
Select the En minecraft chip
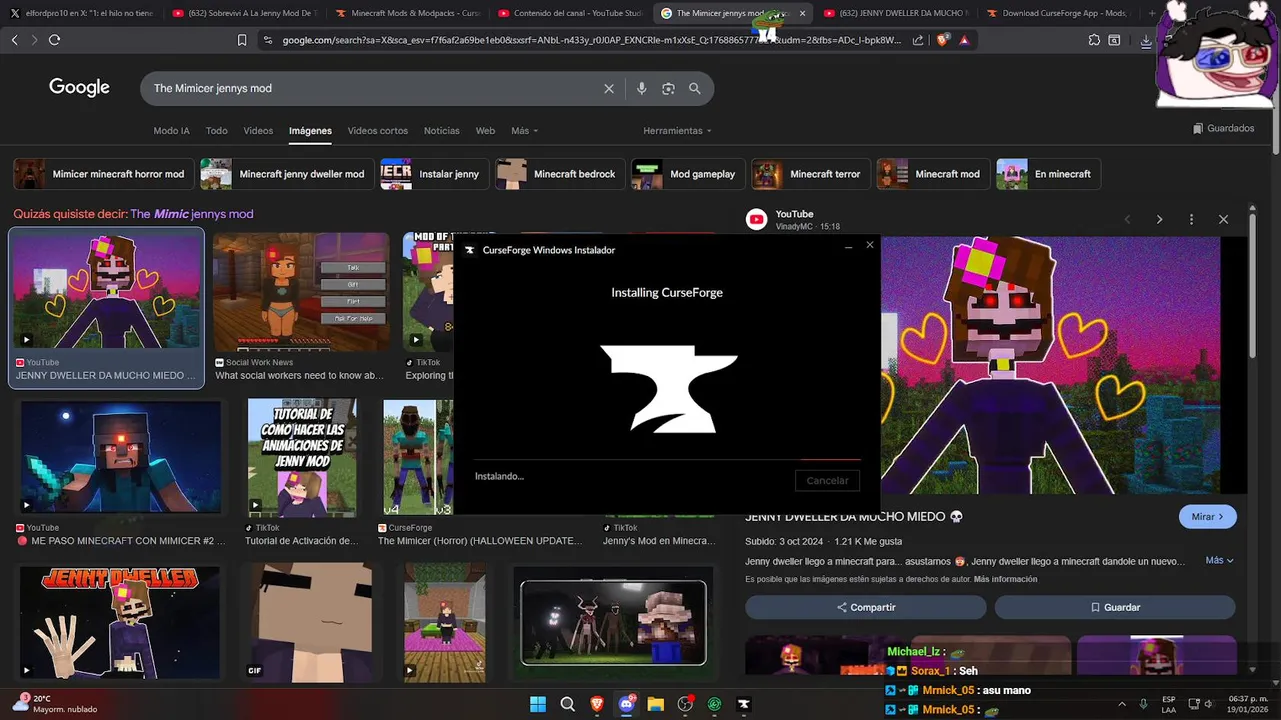coord(1048,174)
